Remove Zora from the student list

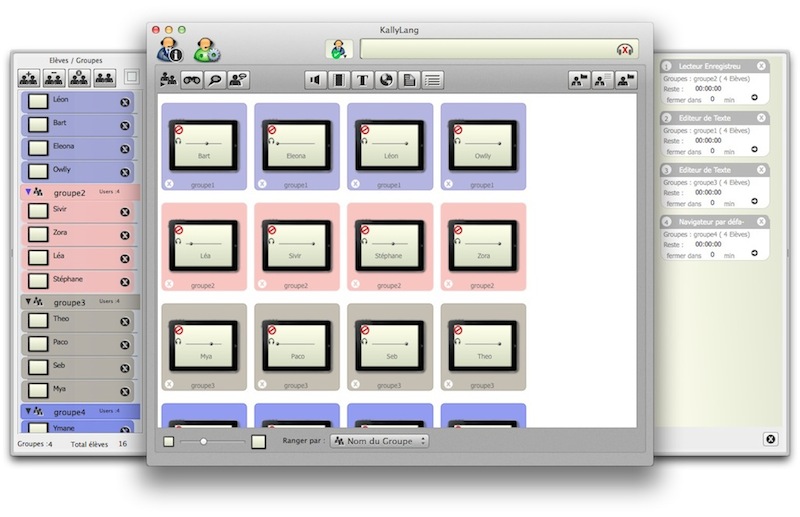point(124,235)
